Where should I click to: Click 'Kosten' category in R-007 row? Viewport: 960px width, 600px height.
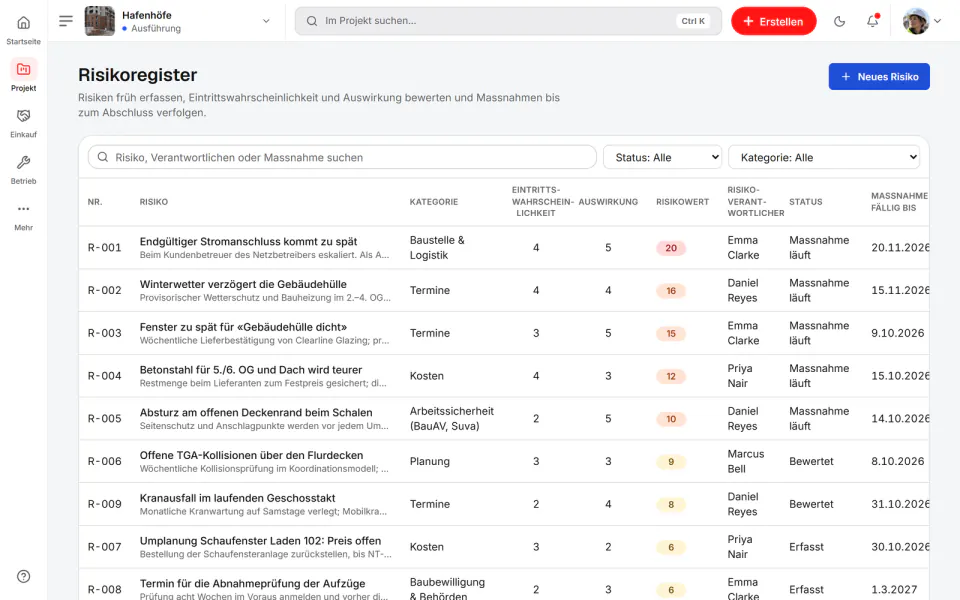[x=427, y=547]
